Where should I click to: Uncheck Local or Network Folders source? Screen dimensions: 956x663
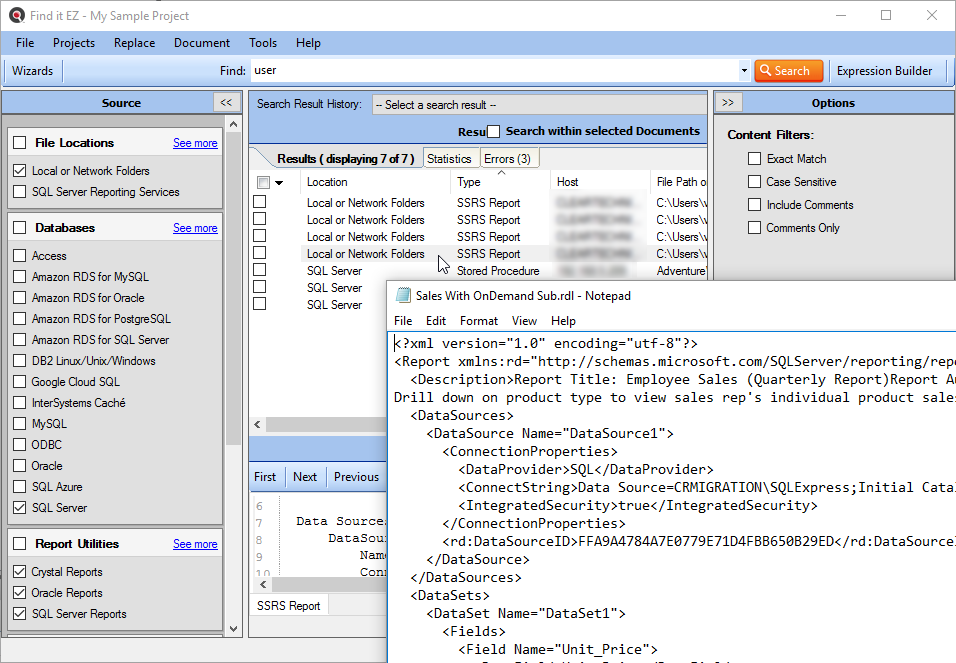[20, 171]
